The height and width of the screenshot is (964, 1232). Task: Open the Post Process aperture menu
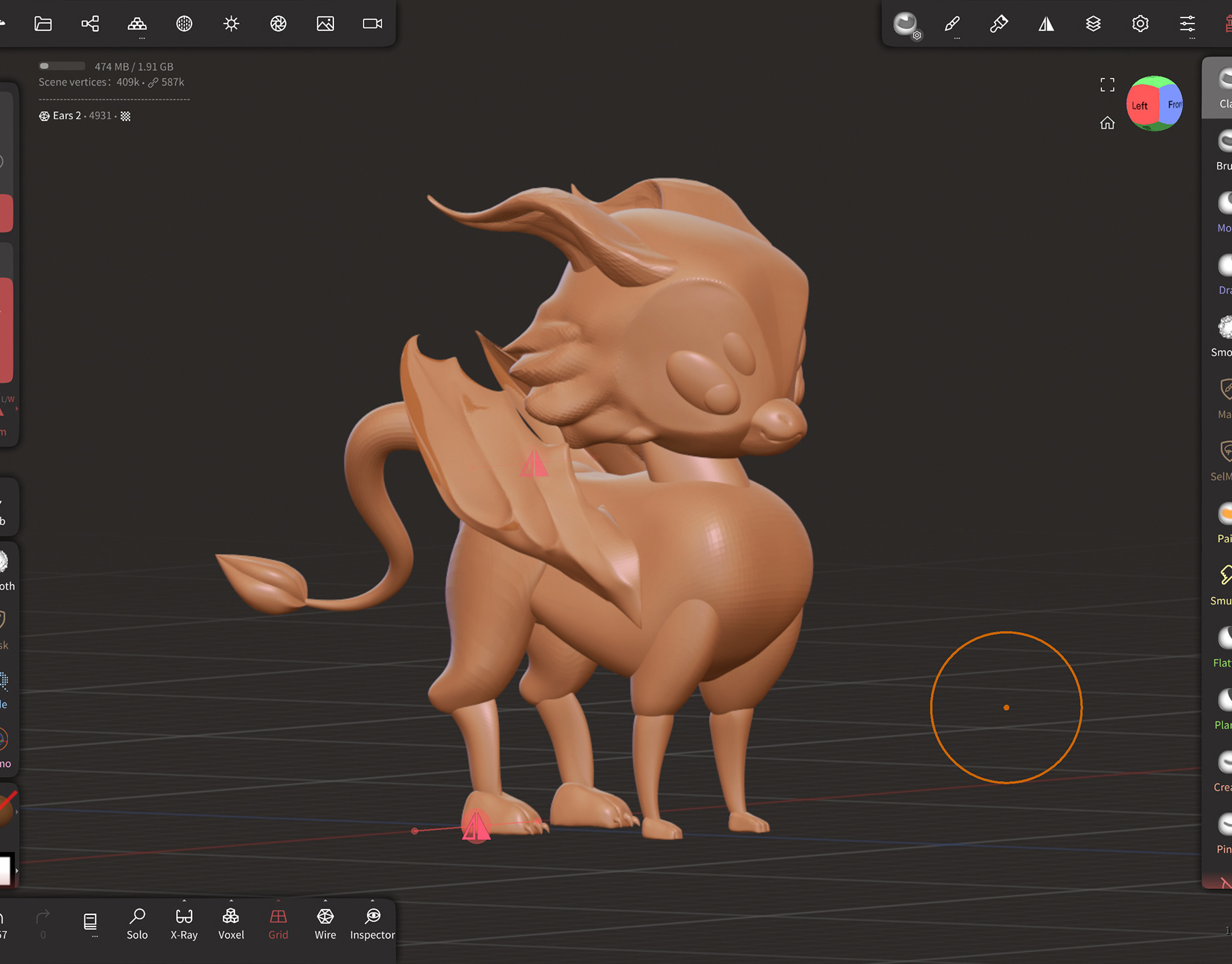(279, 24)
